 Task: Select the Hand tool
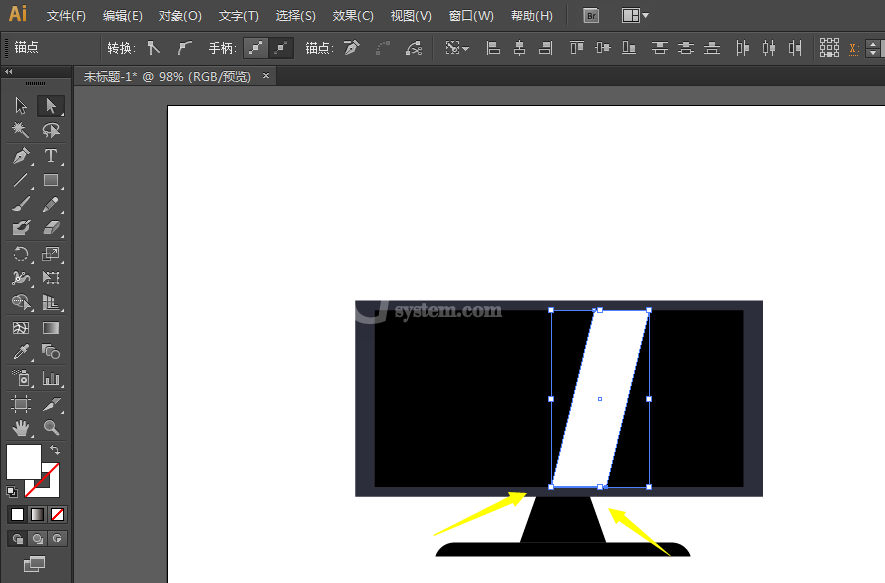point(21,428)
